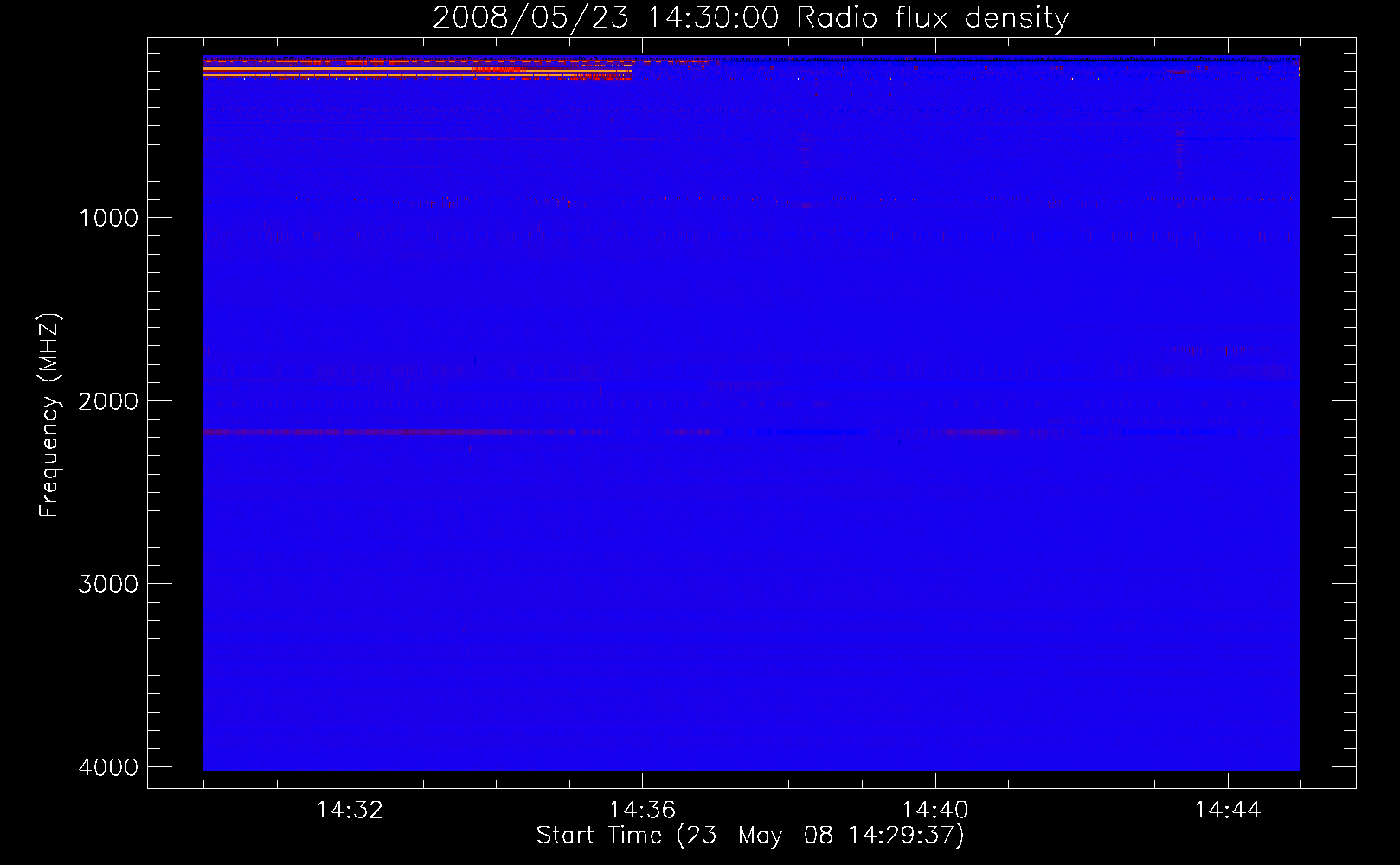Click the 'Start Time (23-May-08 14:29:37)' axis label
The height and width of the screenshot is (865, 1400).
pyautogui.click(x=750, y=836)
